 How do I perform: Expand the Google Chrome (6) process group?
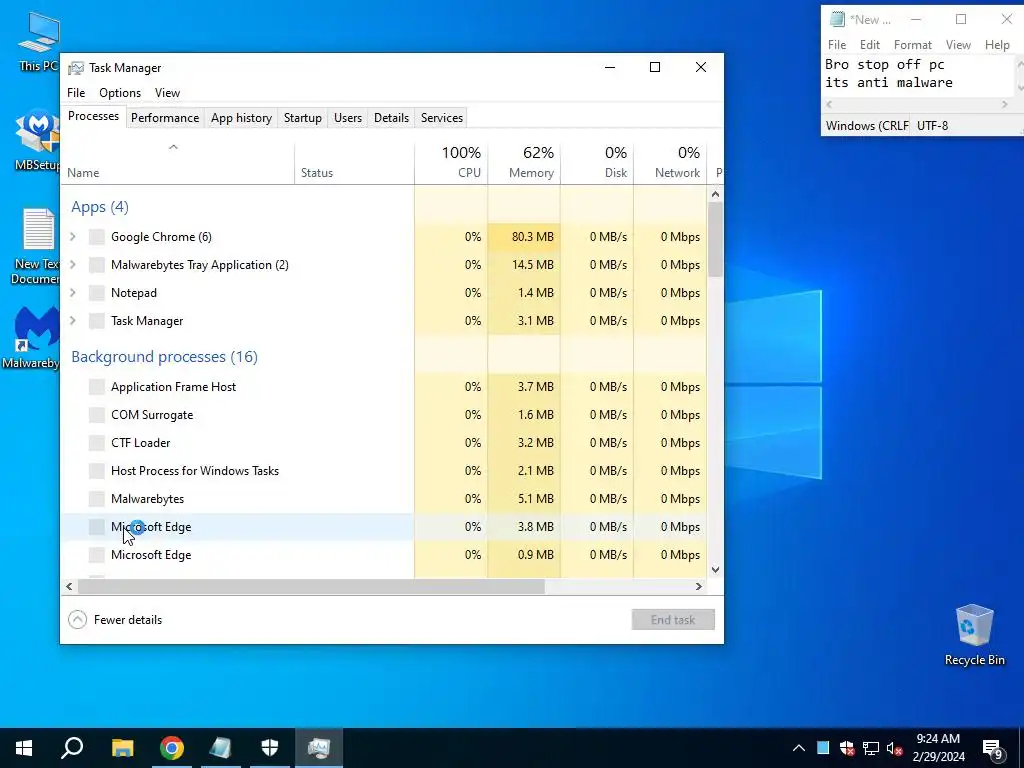[x=73, y=236]
